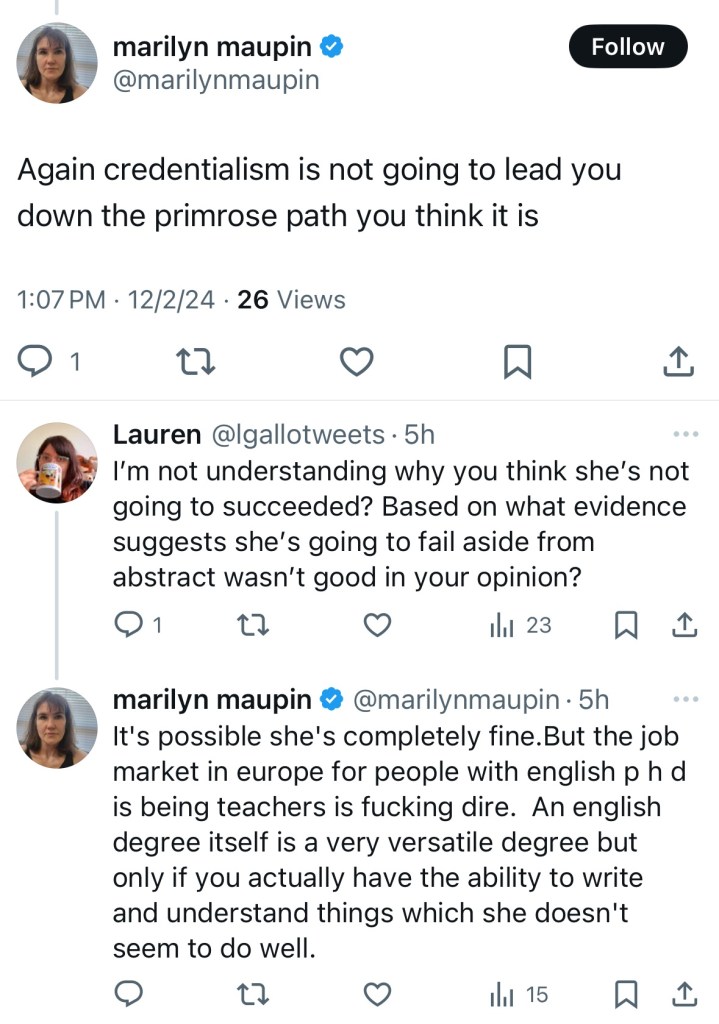The width and height of the screenshot is (719, 1024).
Task: Share the main tweet
Action: [679, 361]
